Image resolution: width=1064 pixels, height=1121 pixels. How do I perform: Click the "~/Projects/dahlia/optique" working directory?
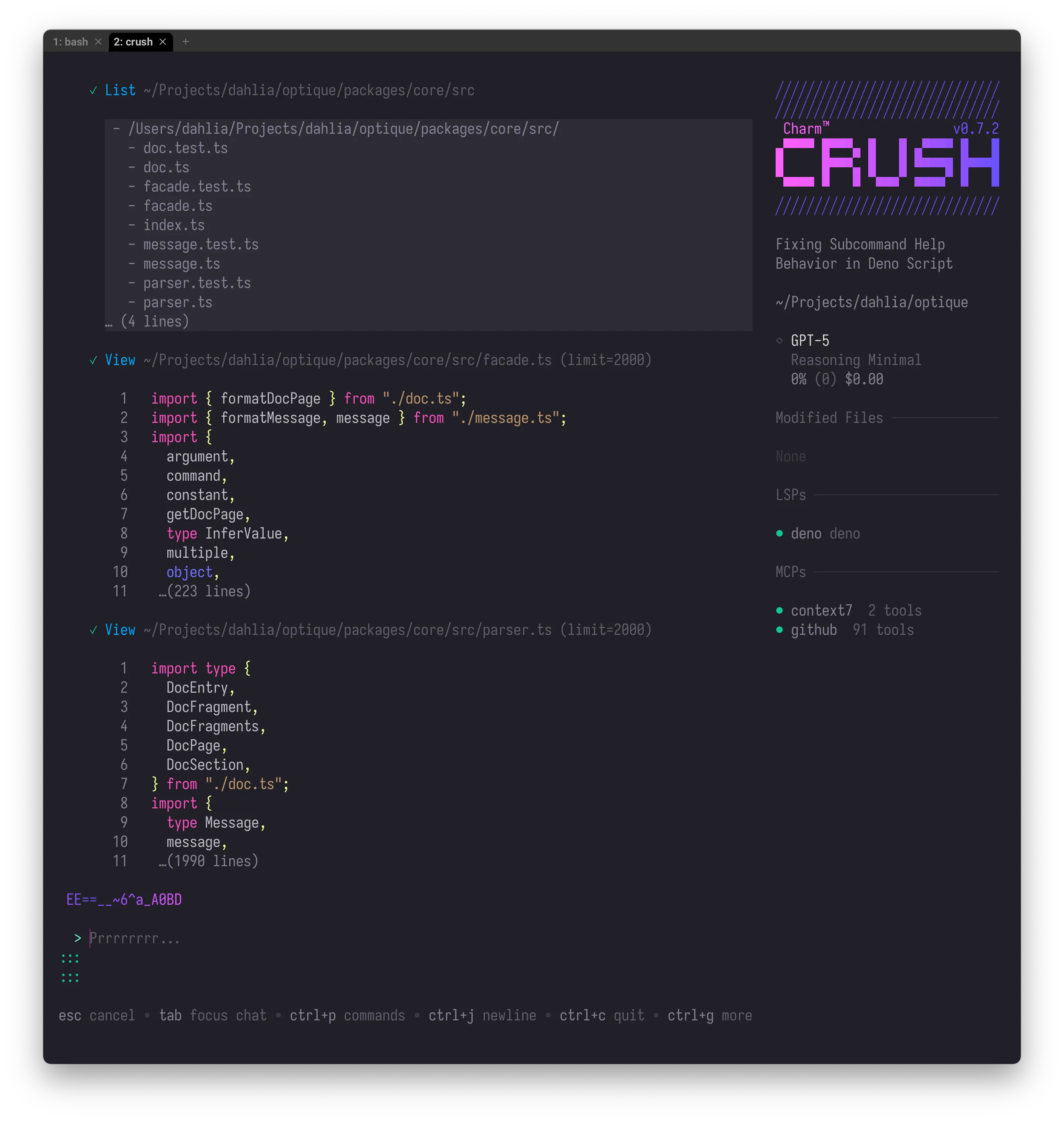[872, 302]
